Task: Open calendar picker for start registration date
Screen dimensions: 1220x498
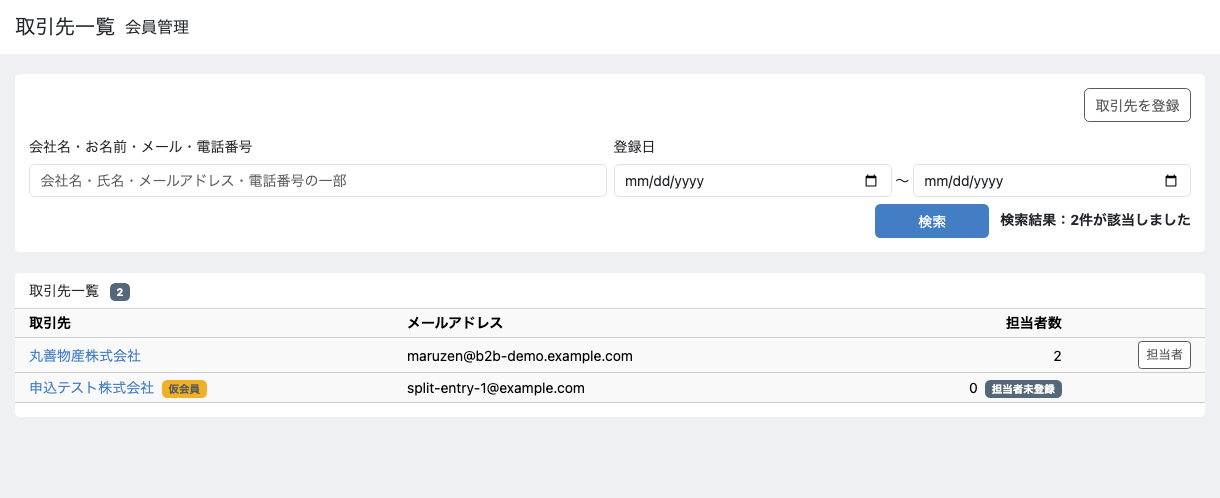Action: [870, 181]
